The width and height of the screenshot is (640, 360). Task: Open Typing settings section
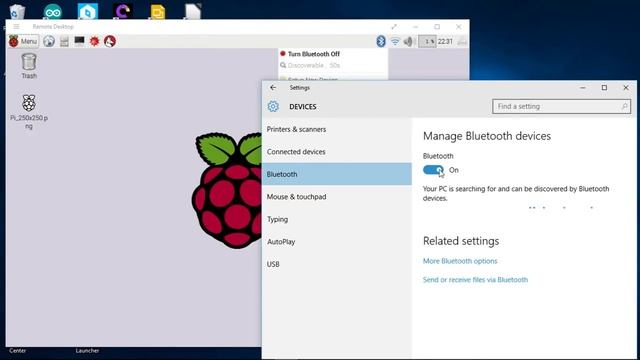337,219
